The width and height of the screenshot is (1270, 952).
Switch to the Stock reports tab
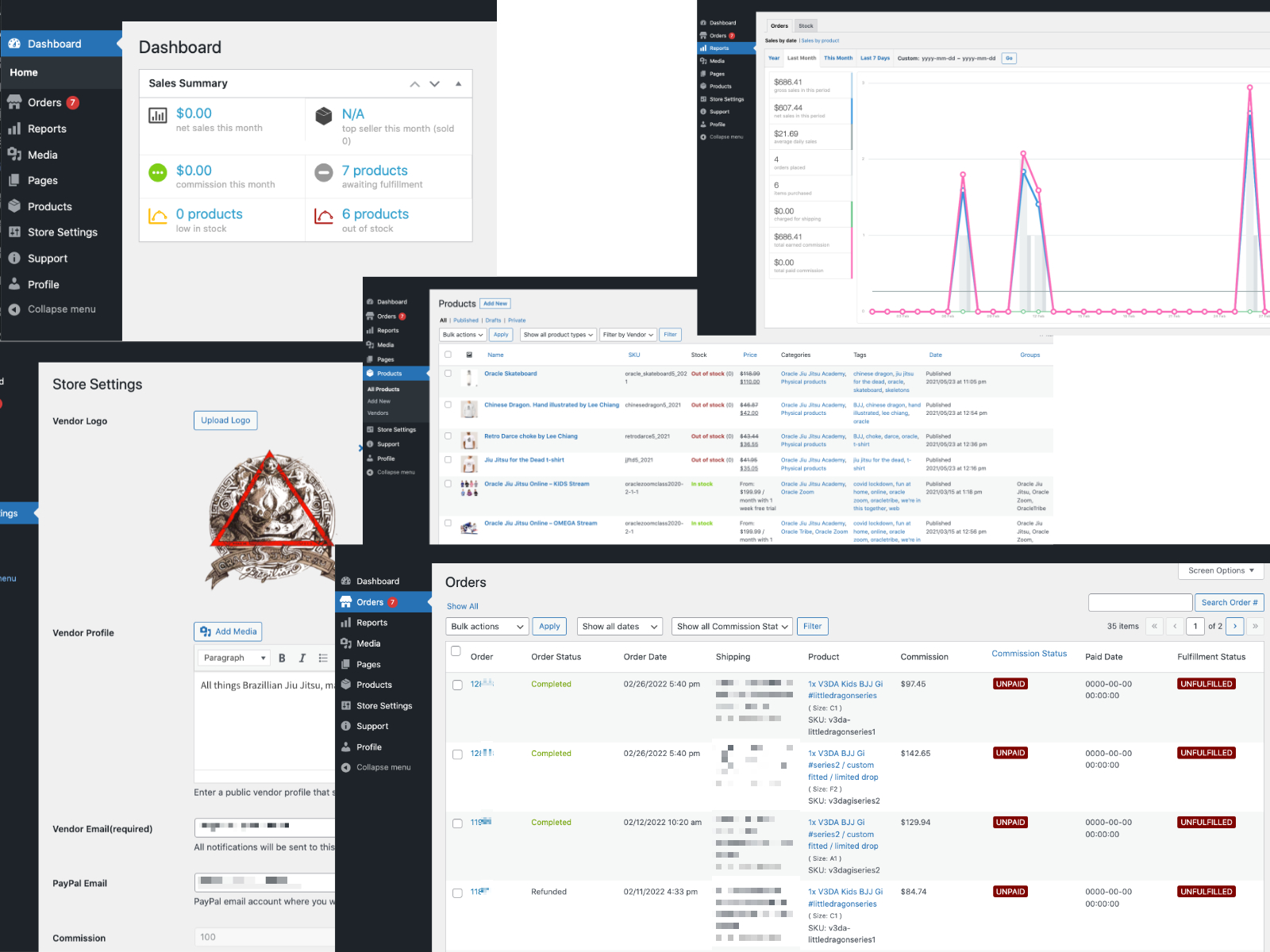tap(806, 26)
